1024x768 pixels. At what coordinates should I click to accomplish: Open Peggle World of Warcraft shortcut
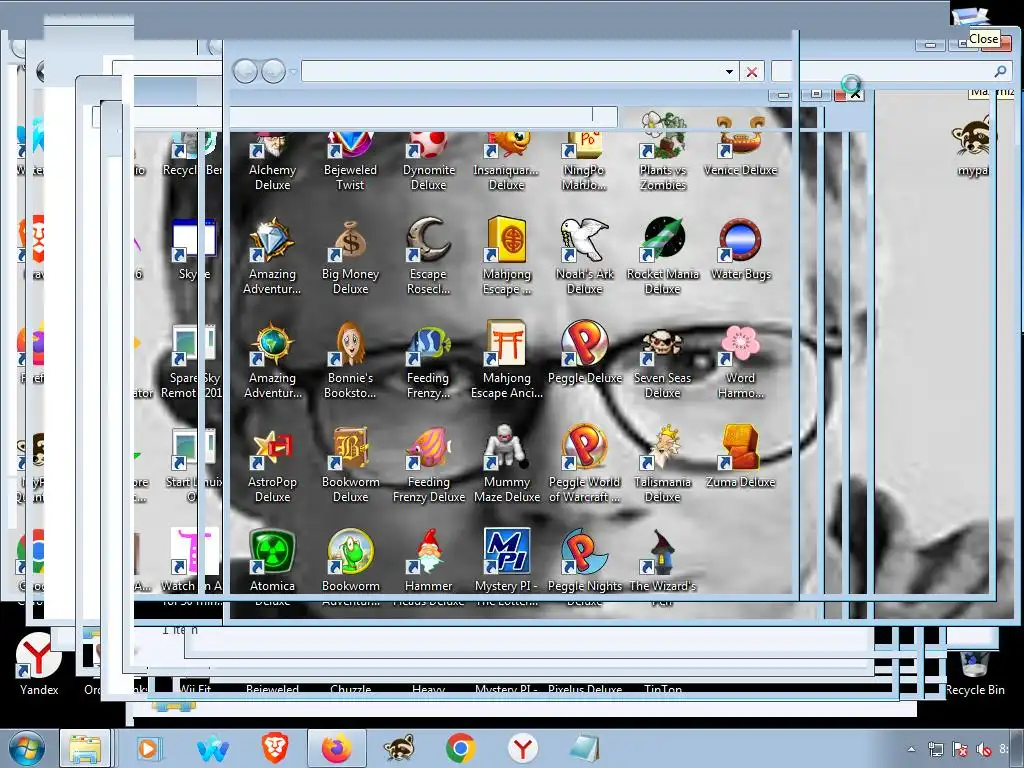click(x=584, y=464)
